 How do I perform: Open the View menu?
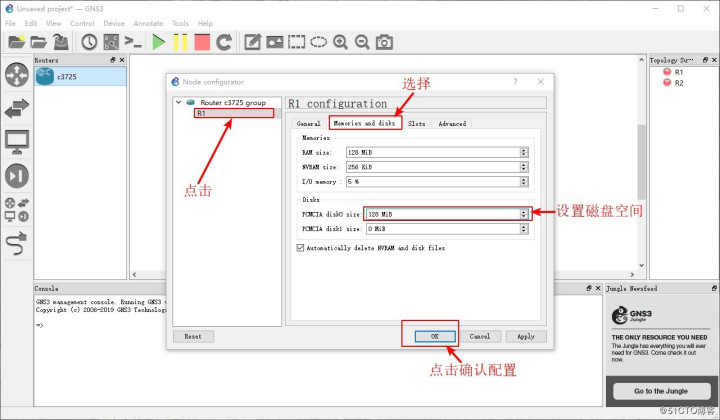[x=53, y=23]
